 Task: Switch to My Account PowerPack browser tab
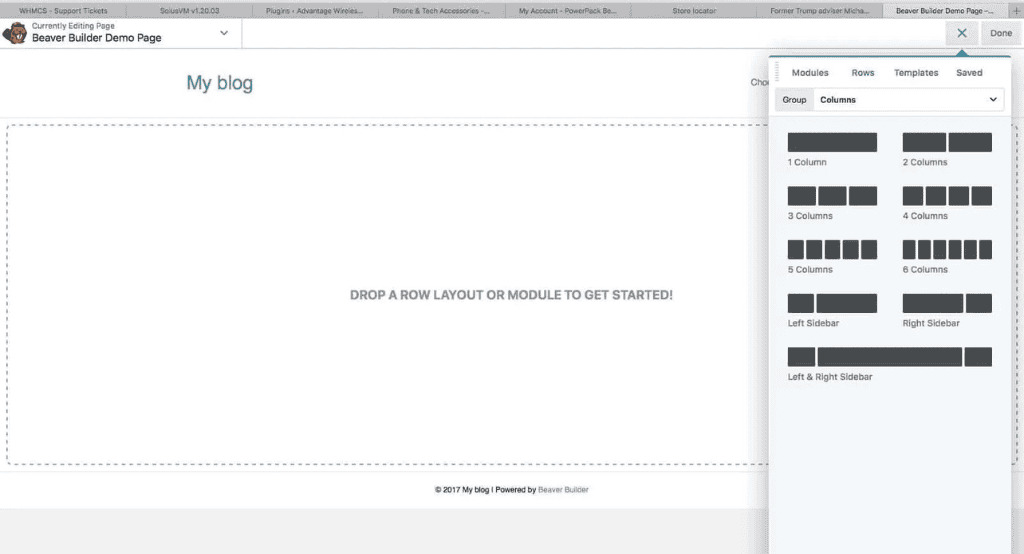568,10
